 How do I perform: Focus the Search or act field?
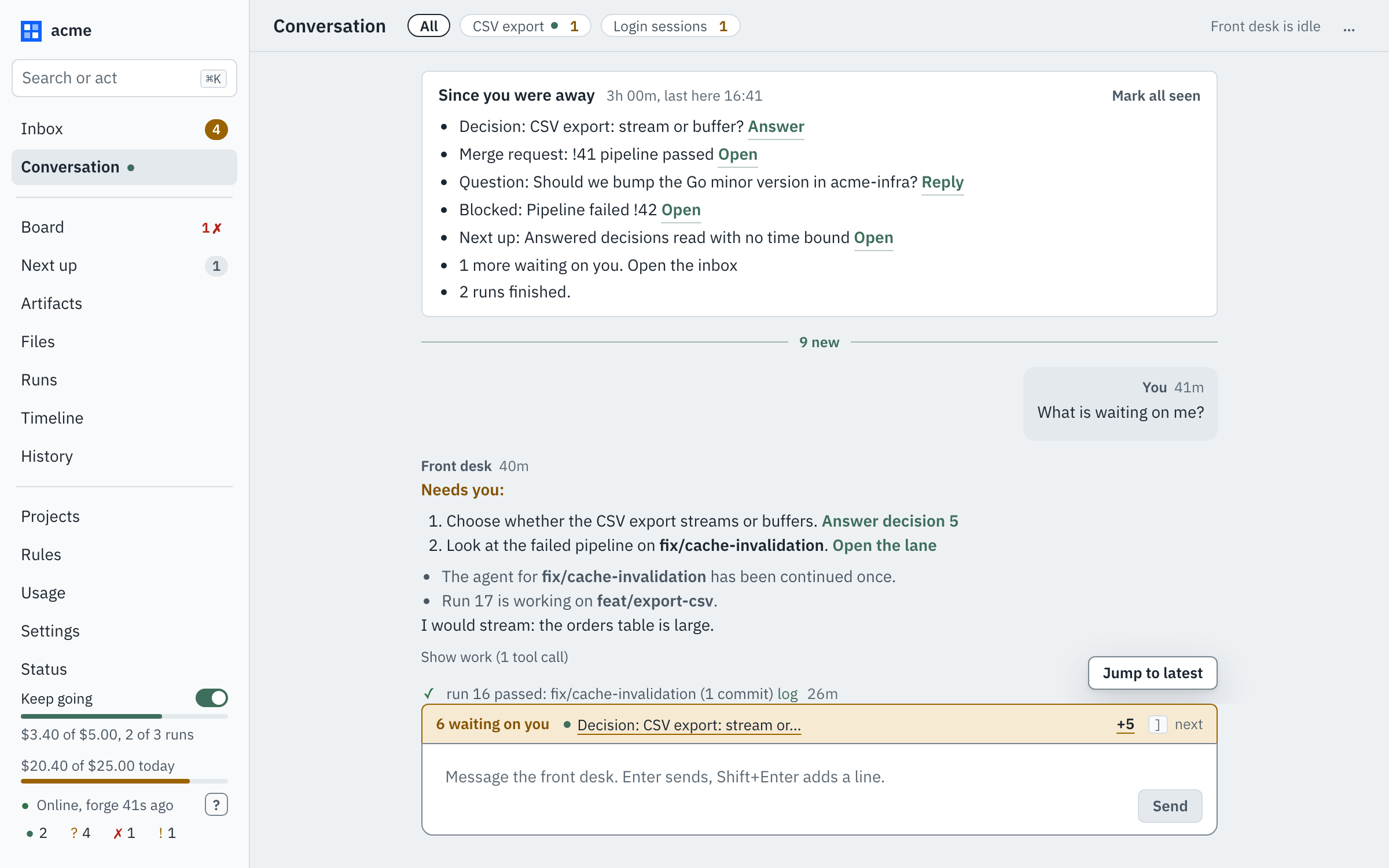[124, 78]
